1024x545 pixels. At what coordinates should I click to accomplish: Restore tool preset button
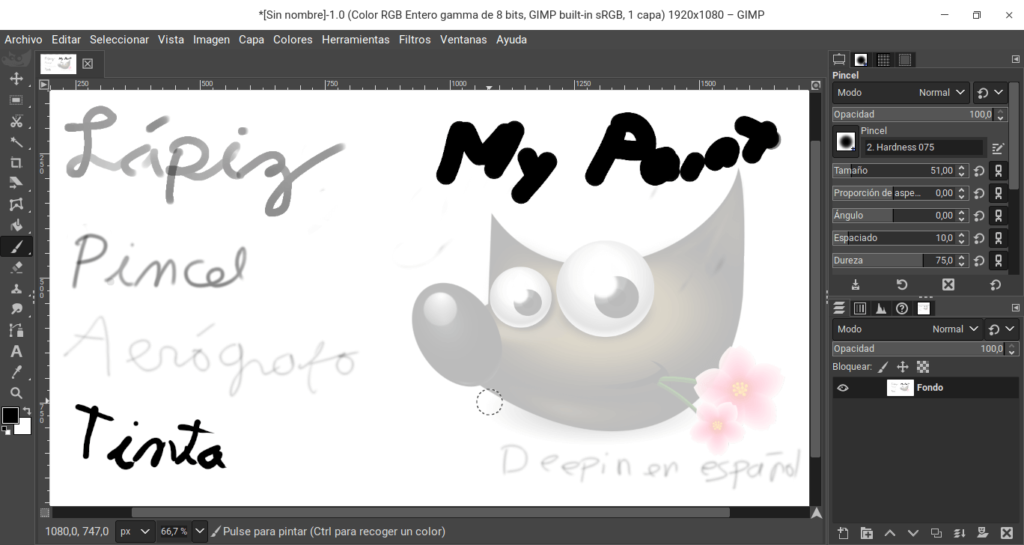[x=902, y=285]
